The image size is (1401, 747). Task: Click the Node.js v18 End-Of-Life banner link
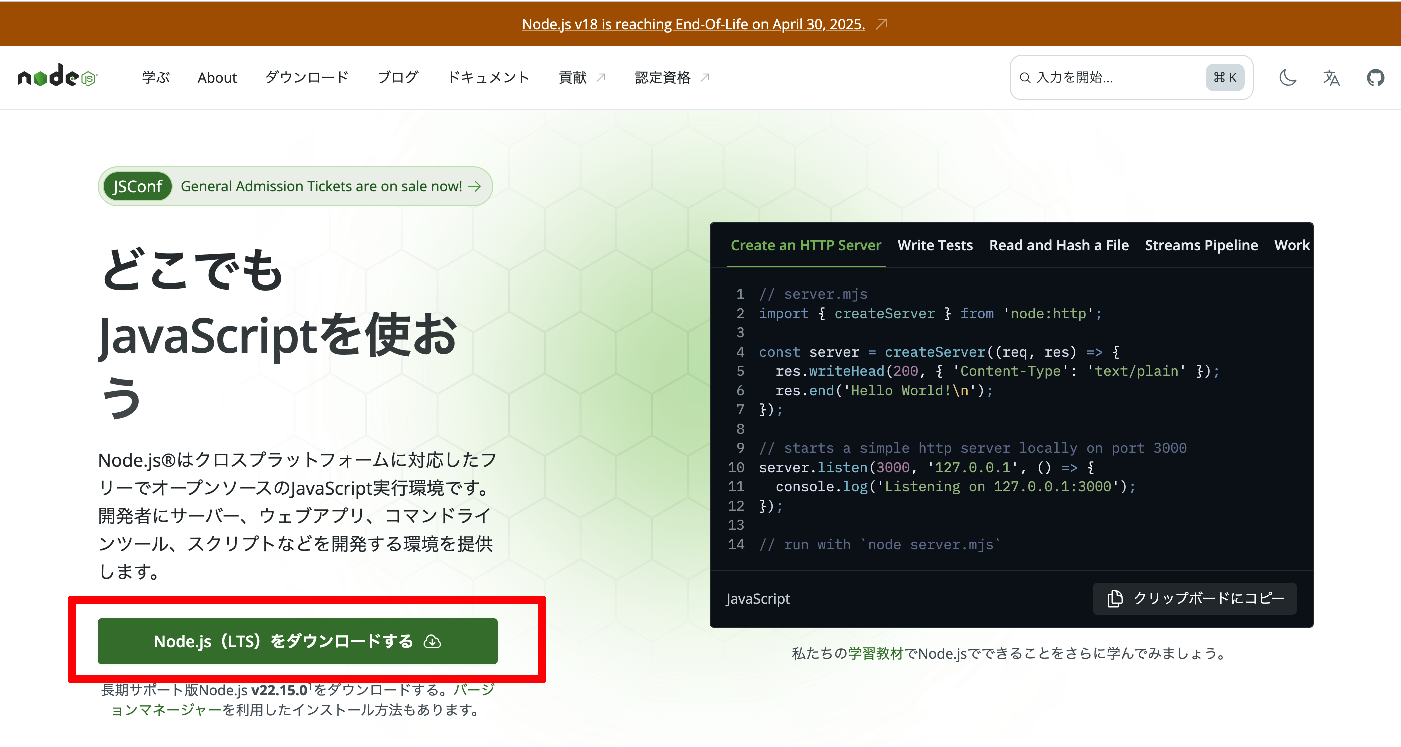[693, 24]
